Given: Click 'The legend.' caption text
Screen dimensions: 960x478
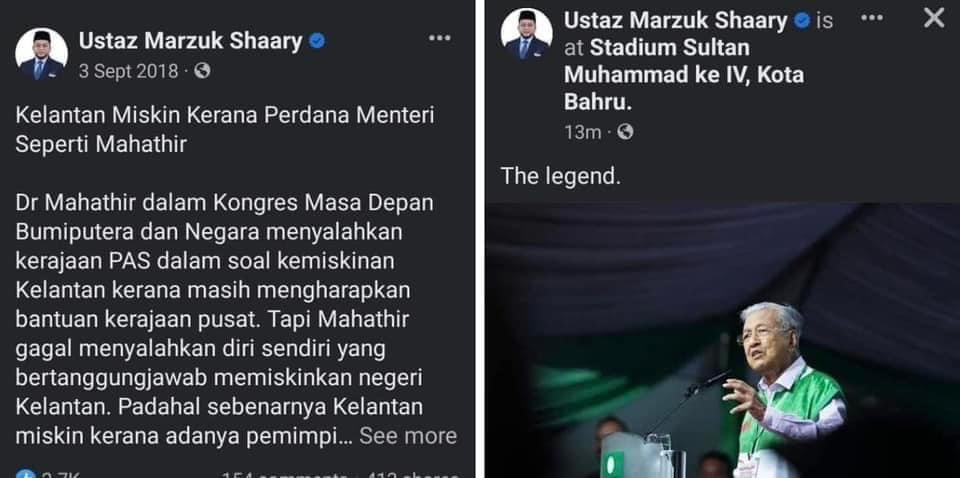Looking at the screenshot, I should point(561,176).
